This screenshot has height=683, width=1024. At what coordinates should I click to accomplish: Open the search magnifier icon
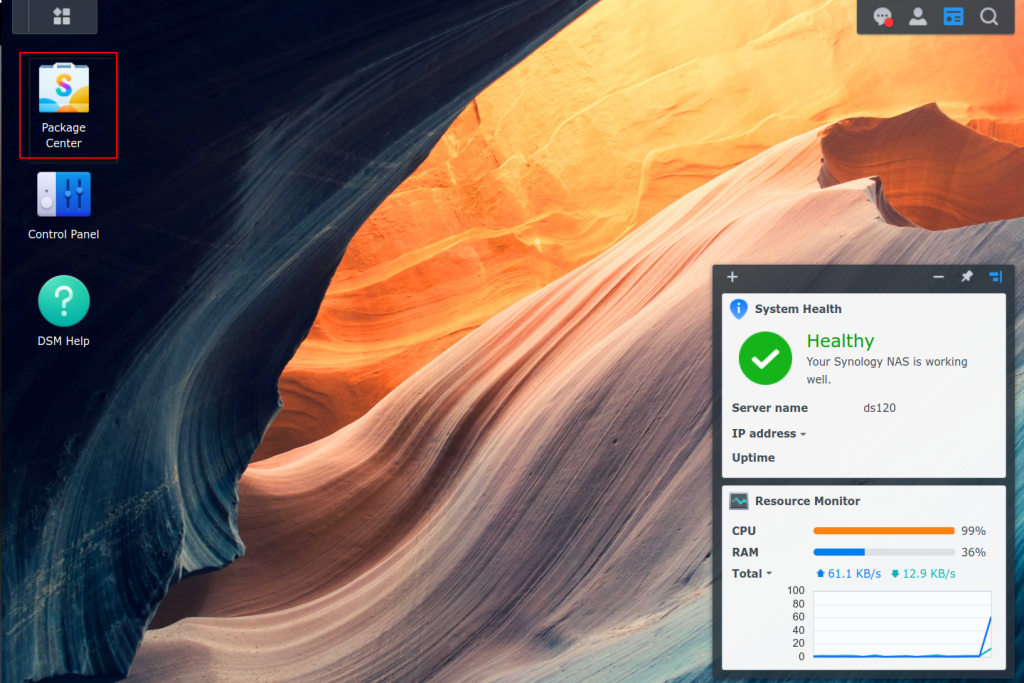[x=989, y=17]
